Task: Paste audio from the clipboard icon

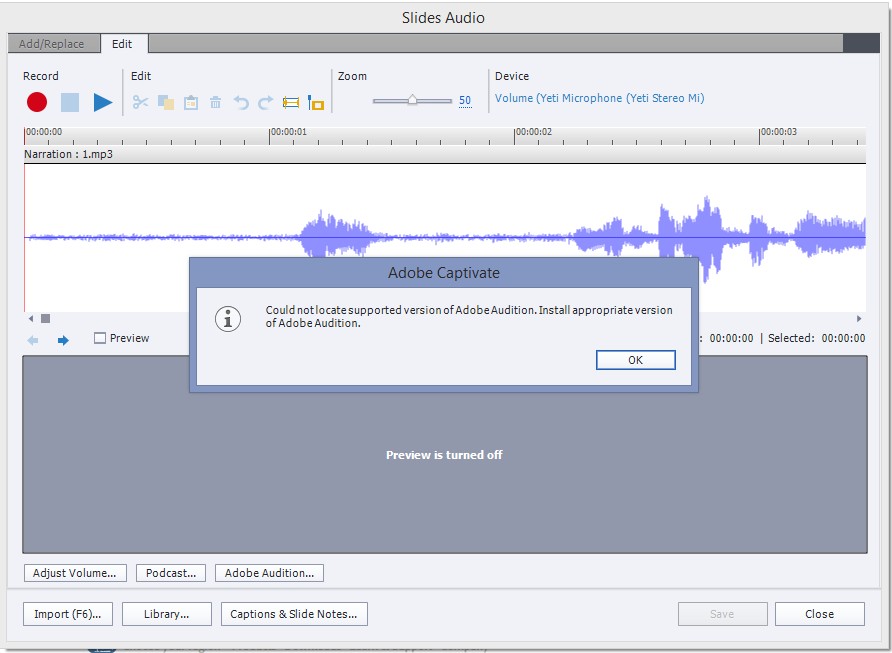Action: 191,102
